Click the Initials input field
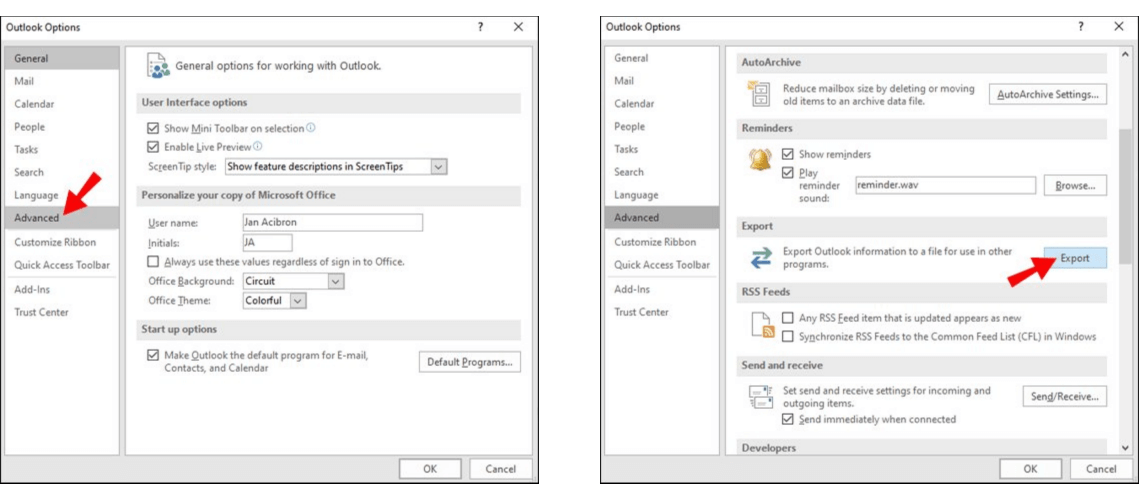Viewport: 1139px width, 500px height. (267, 243)
